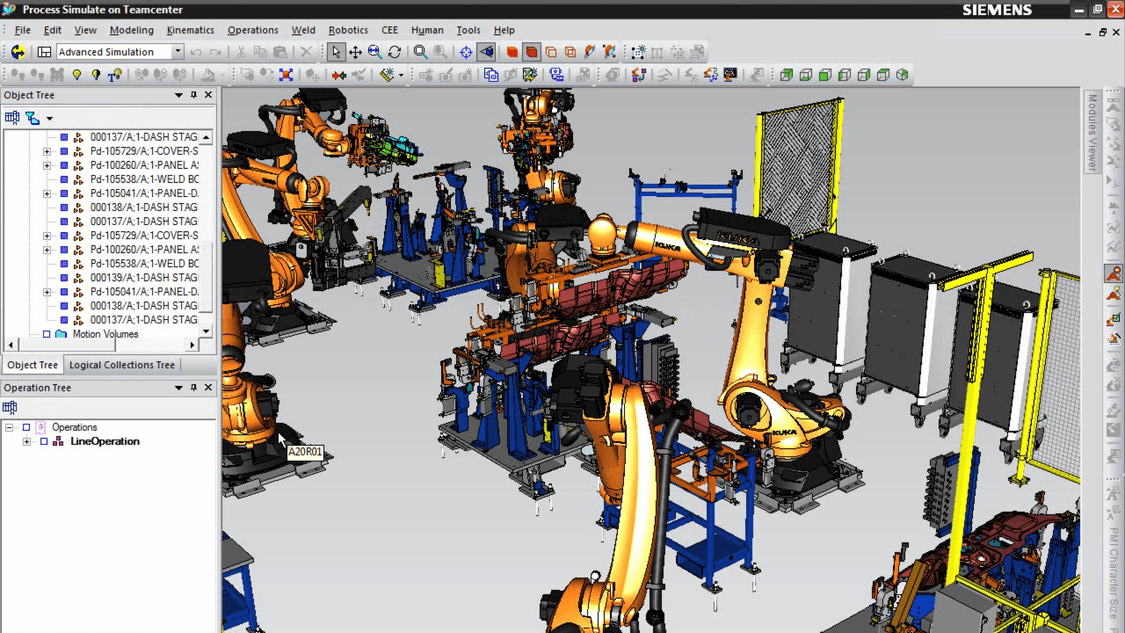Click the Zoom to Fit icon
Screen dimensions: 1125x633
(419, 51)
